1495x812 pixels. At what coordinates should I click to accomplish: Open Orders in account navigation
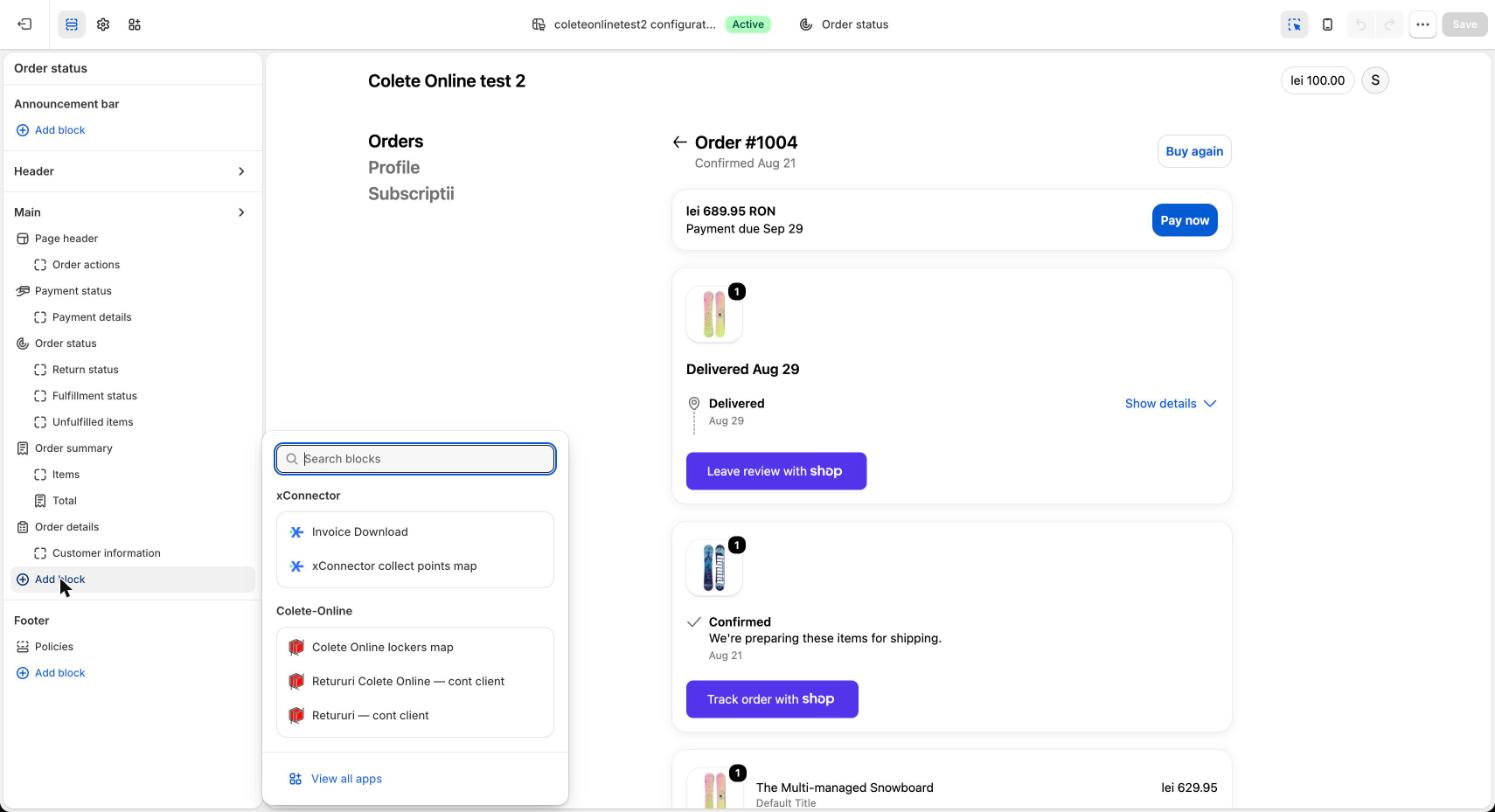click(x=395, y=141)
